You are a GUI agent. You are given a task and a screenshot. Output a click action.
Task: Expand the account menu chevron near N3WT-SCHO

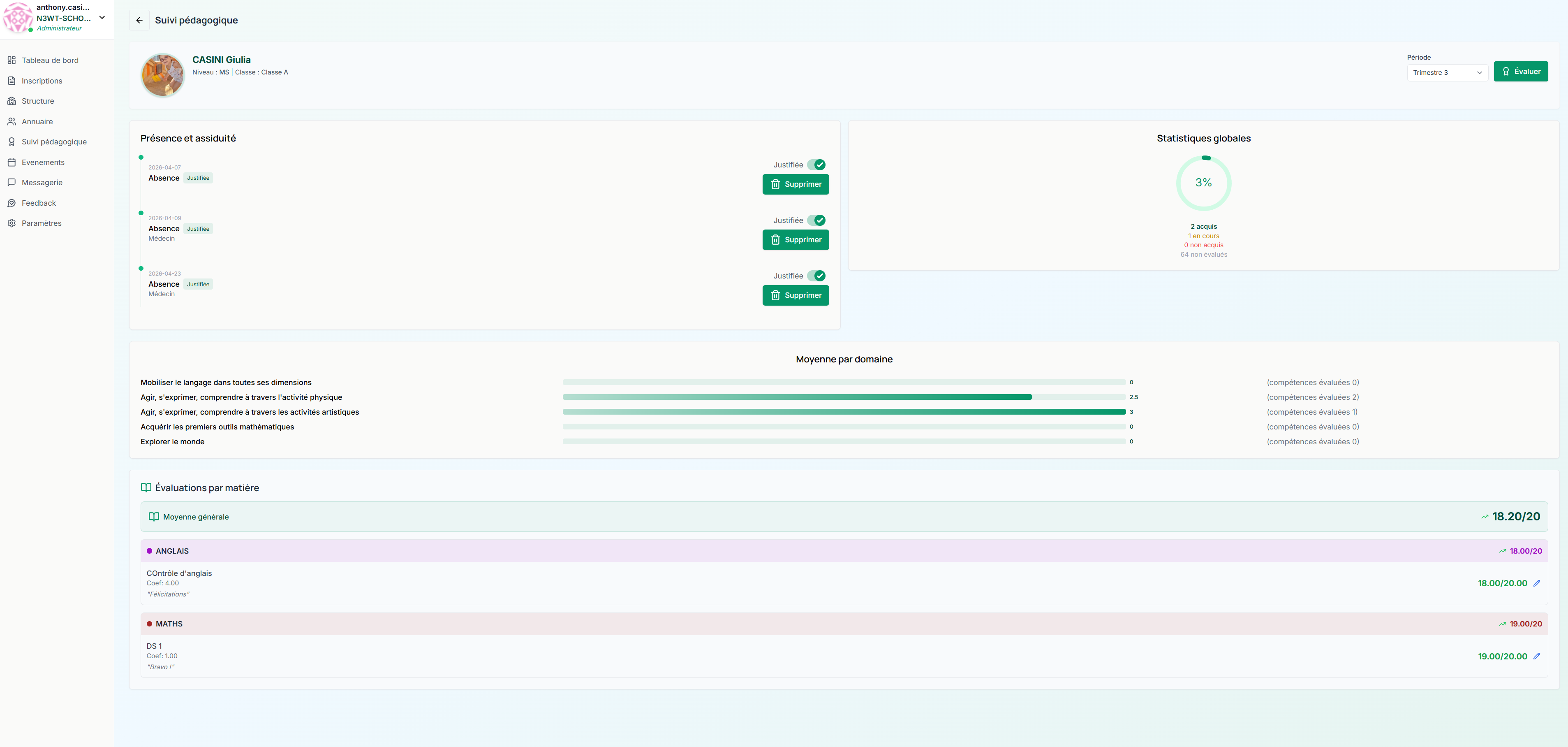point(102,18)
